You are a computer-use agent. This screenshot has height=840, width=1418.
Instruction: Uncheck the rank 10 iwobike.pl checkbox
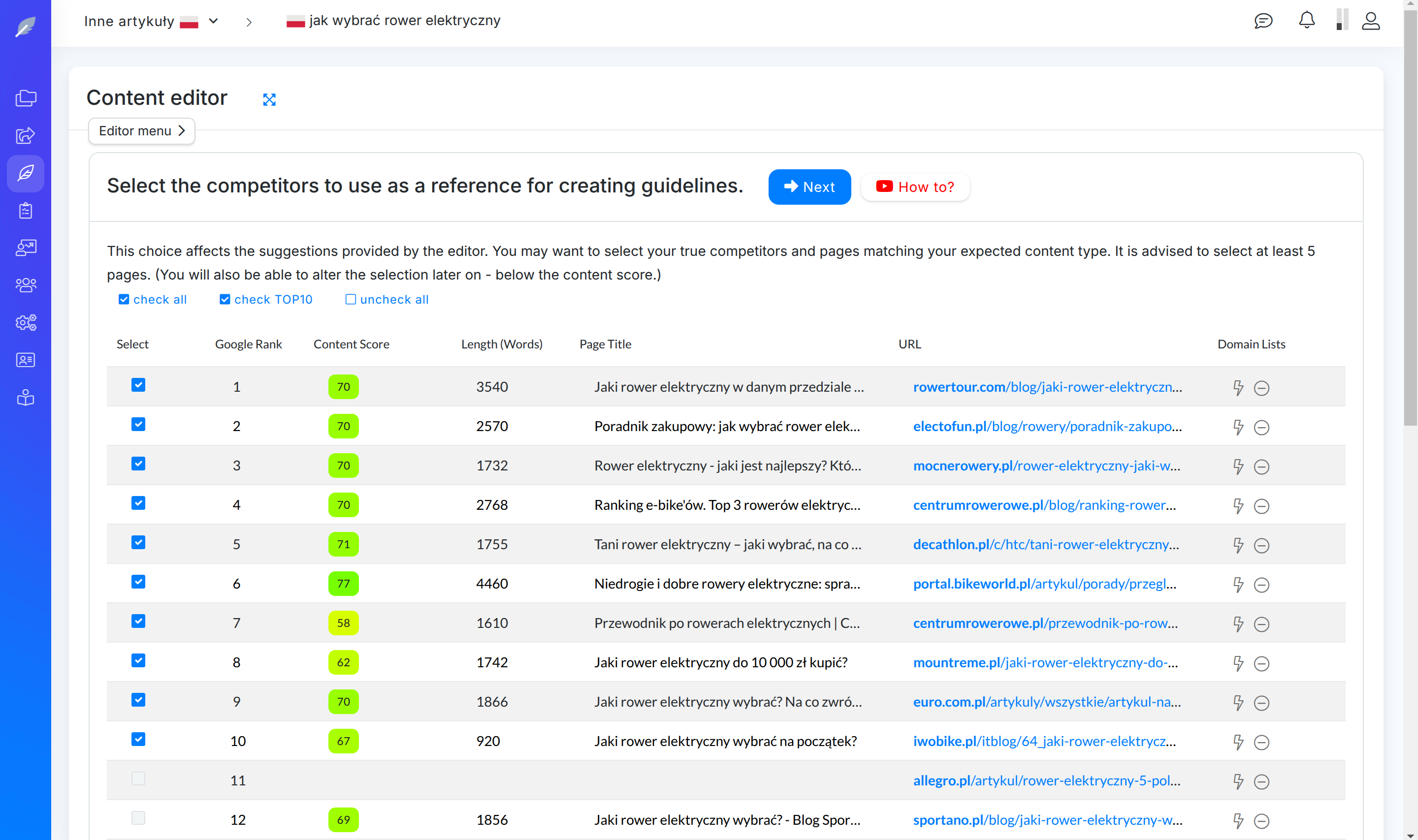click(x=138, y=739)
